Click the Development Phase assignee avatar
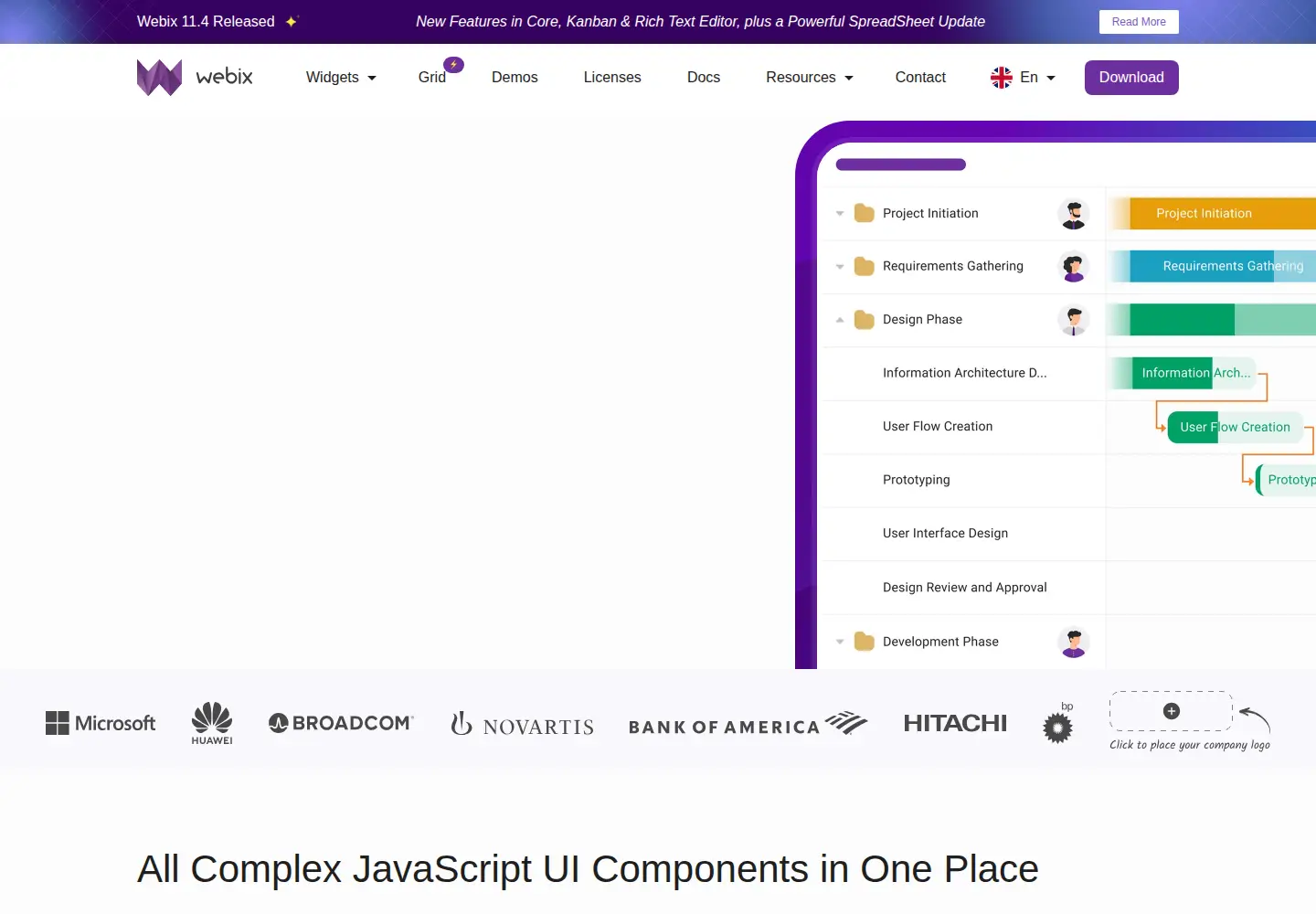Image resolution: width=1316 pixels, height=914 pixels. coord(1074,642)
